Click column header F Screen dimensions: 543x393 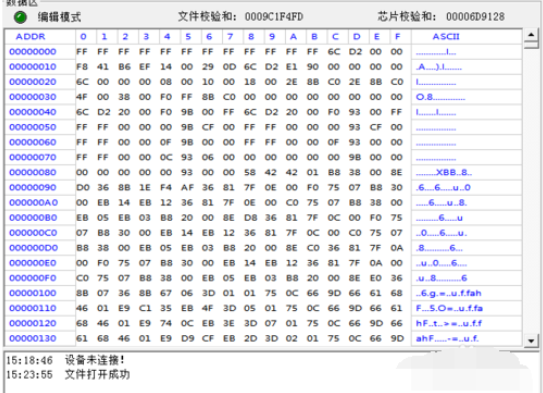(x=398, y=37)
